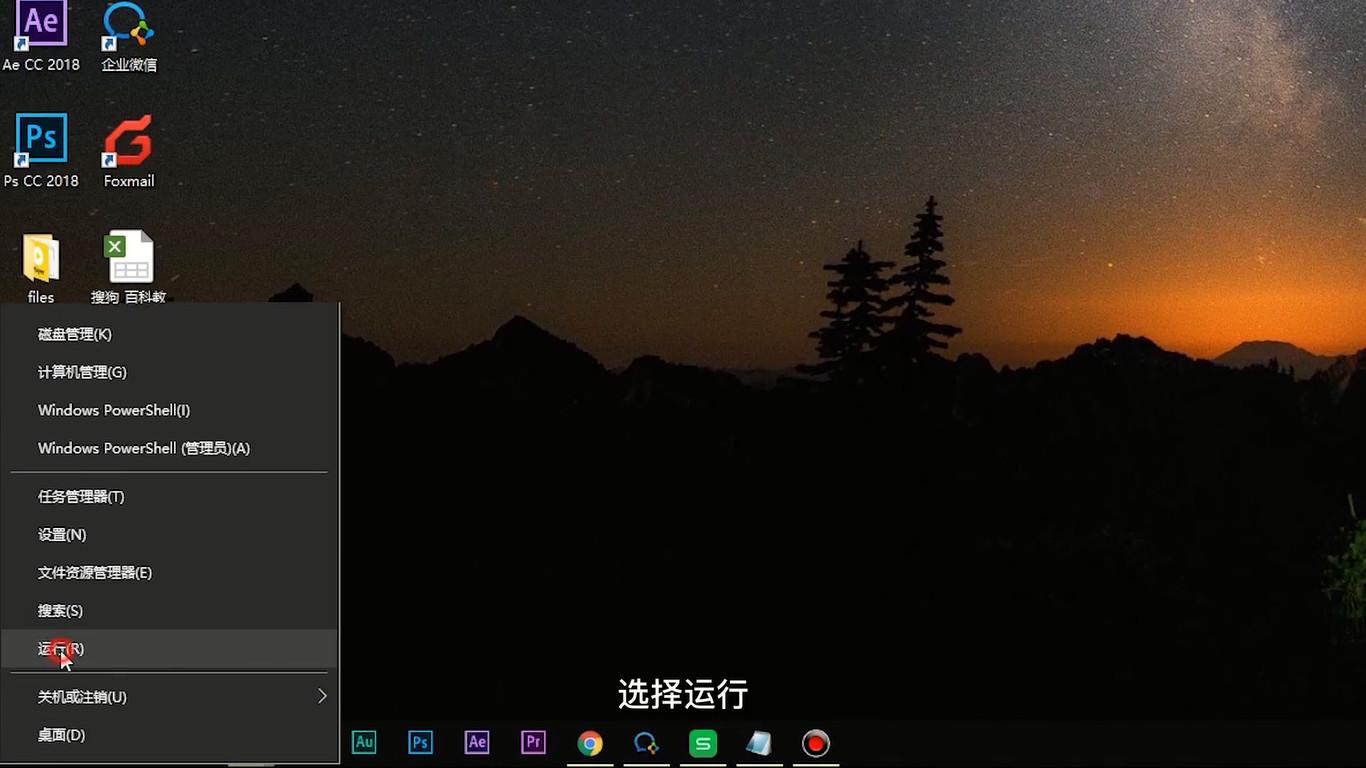Select the files folder on desktop

[x=41, y=267]
